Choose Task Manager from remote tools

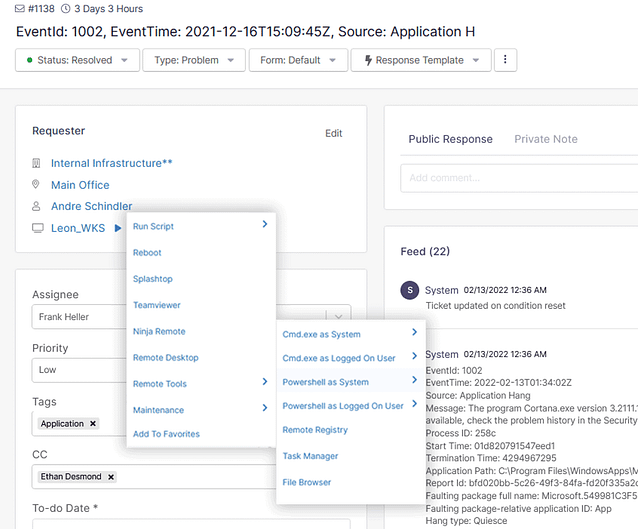point(310,456)
